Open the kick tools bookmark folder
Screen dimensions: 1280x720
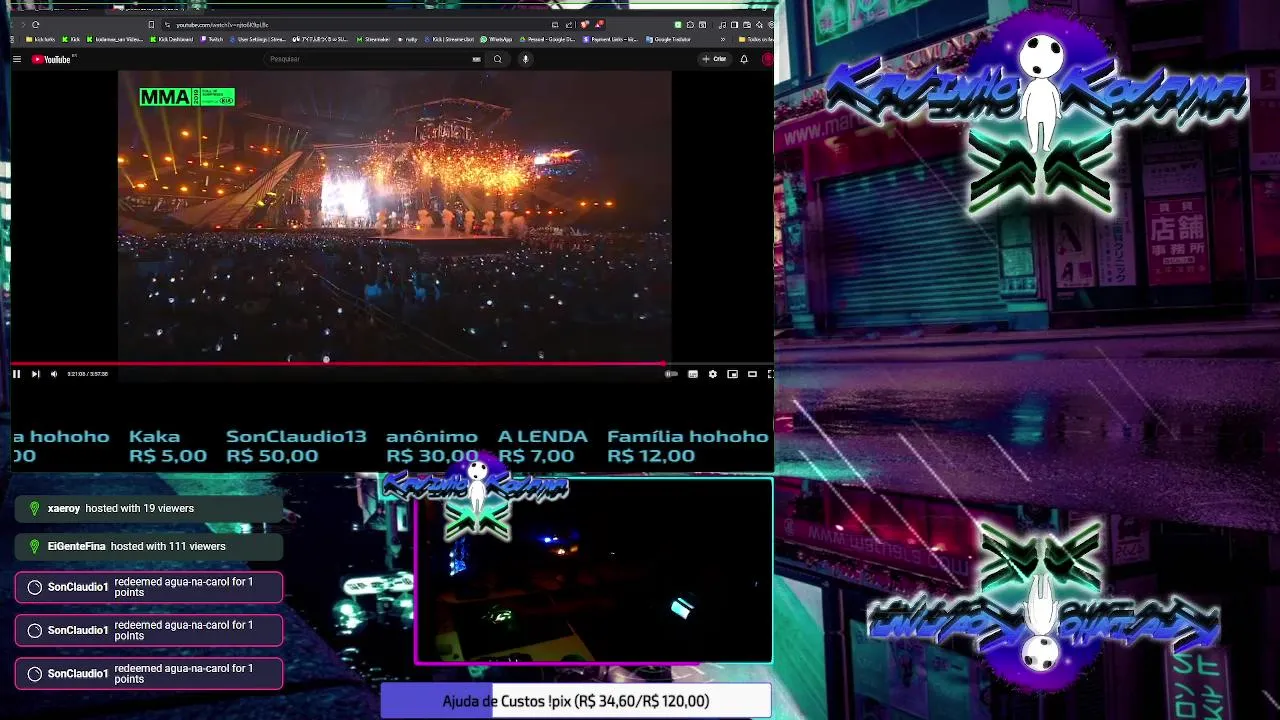coord(40,39)
